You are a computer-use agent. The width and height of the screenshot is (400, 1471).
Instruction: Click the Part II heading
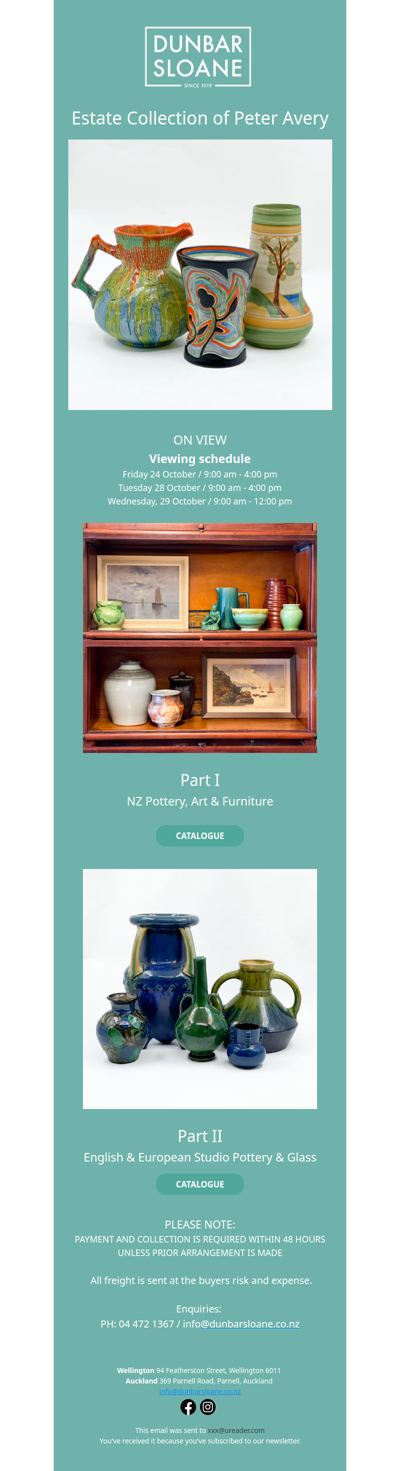click(200, 1136)
